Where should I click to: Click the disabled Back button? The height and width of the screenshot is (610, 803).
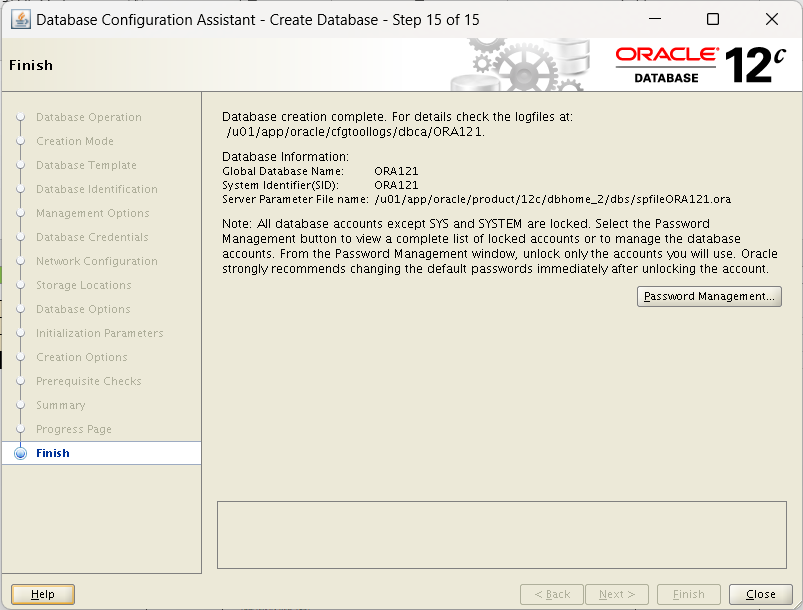552,594
